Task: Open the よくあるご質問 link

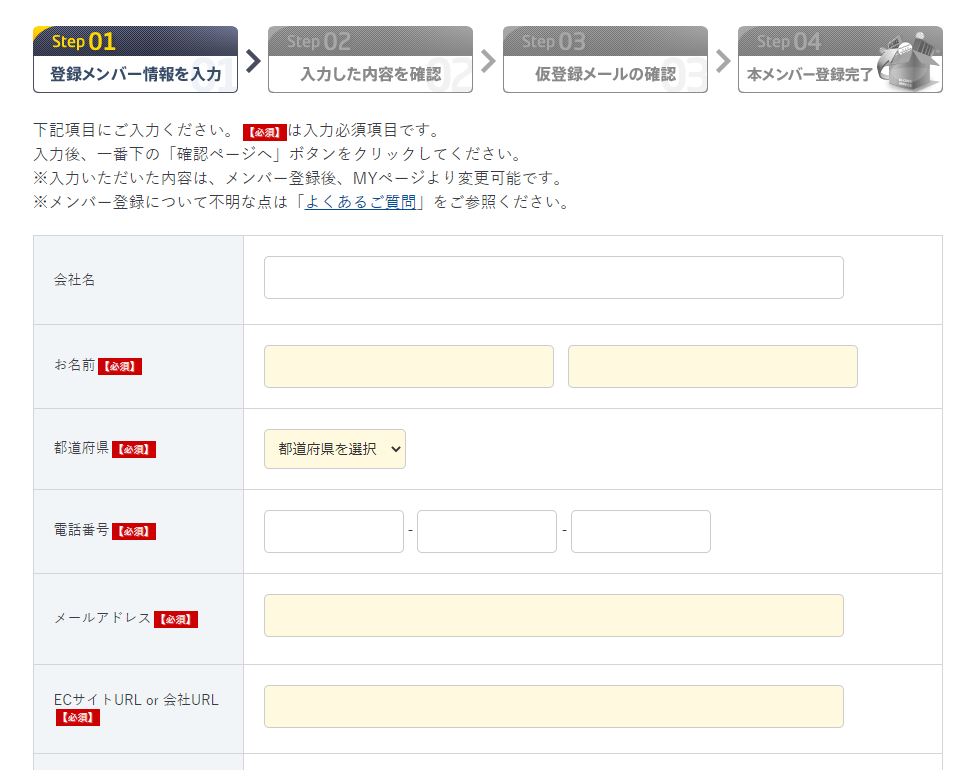Action: click(361, 202)
